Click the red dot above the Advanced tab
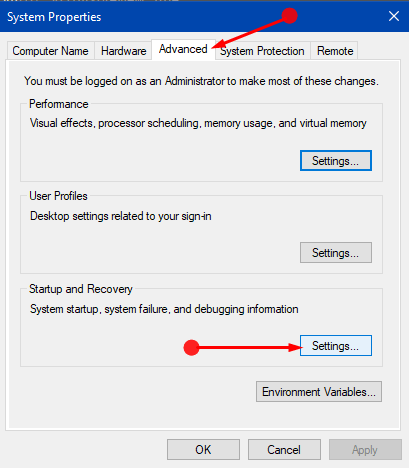This screenshot has width=409, height=468. [x=289, y=16]
